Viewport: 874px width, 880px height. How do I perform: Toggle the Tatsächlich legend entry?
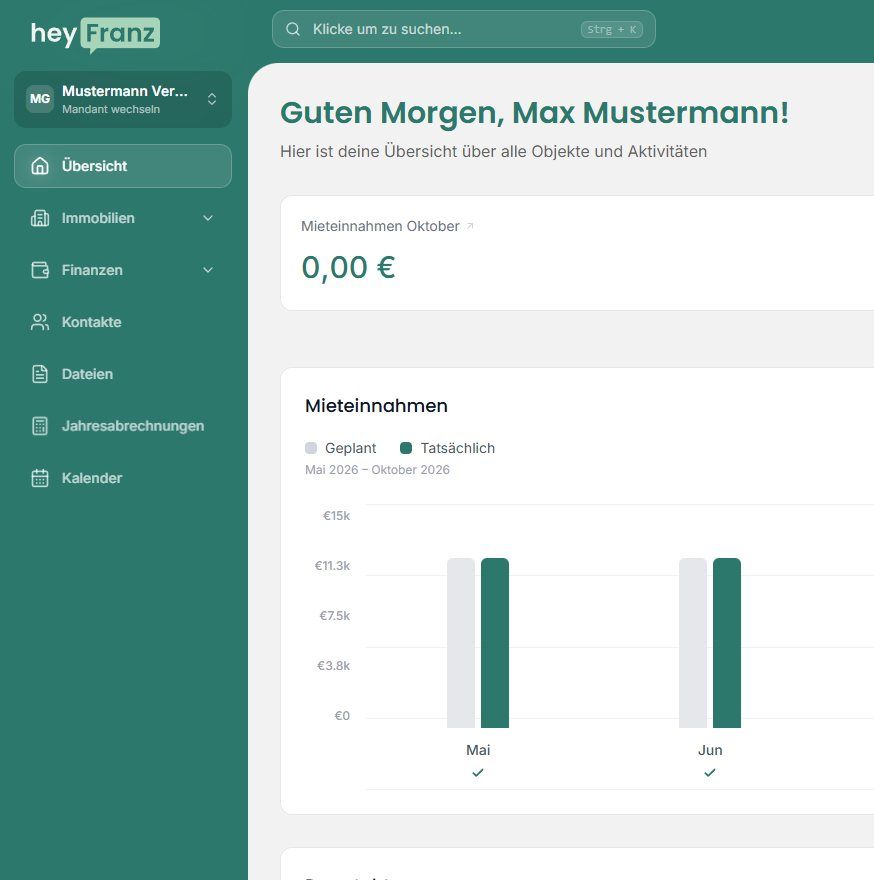coord(447,448)
